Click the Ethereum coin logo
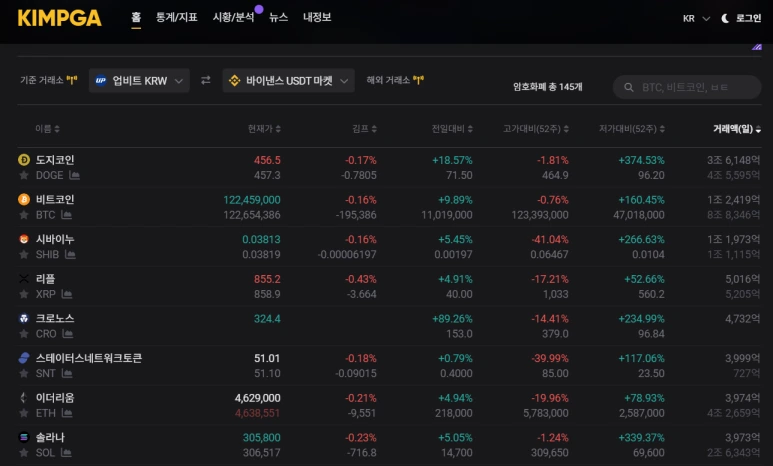Screen dimensions: 773x466 (x=24, y=397)
